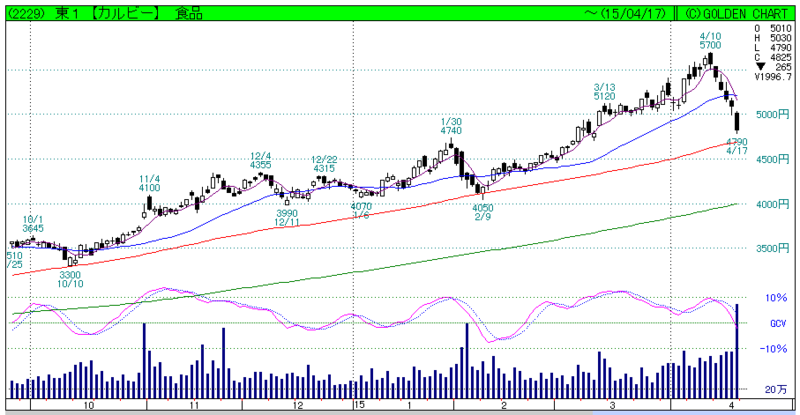Screen dimensions: 800x415
Task: Click the stock code (2229) in header
Action: point(28,13)
